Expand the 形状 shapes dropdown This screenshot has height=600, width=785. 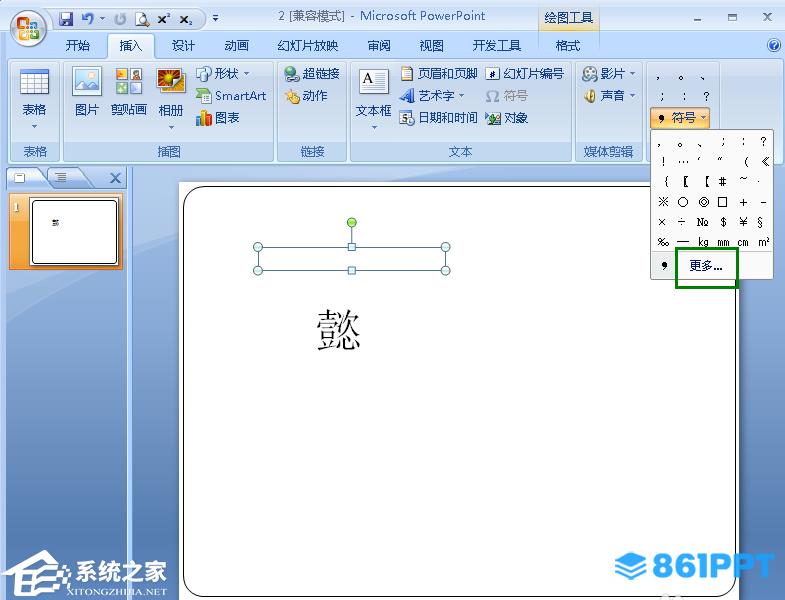(246, 74)
